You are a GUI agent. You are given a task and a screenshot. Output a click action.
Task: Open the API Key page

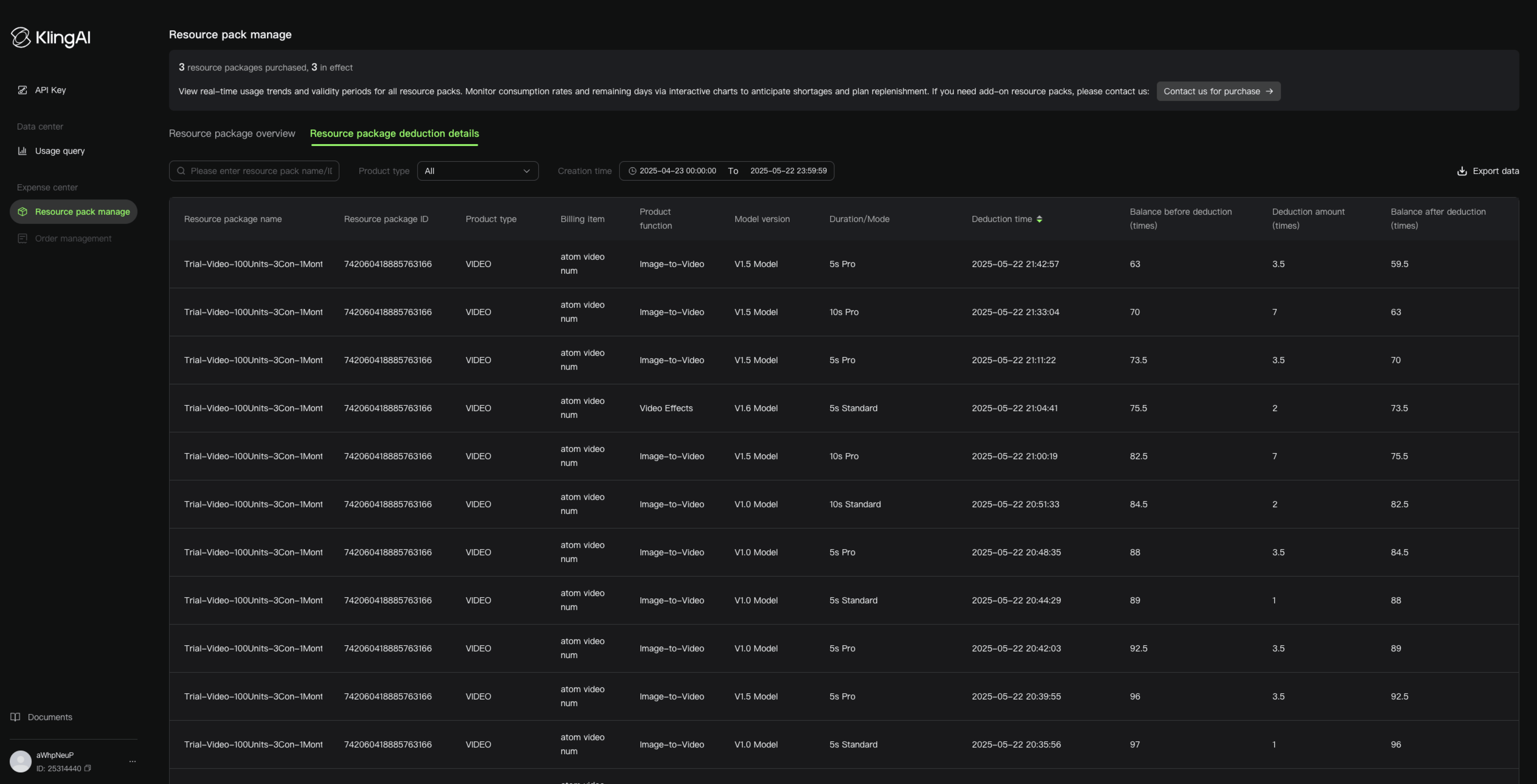50,90
